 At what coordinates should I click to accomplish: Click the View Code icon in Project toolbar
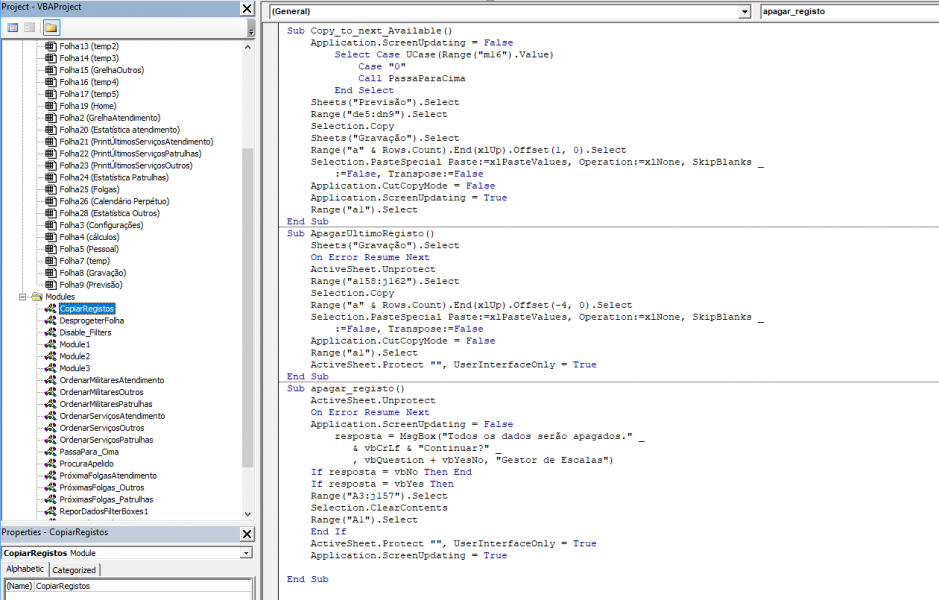(13, 27)
